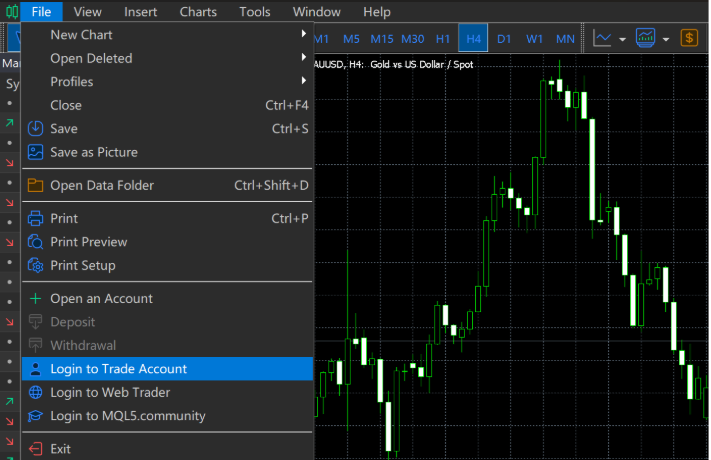Click the red Exit icon
The height and width of the screenshot is (460, 711).
click(x=35, y=449)
